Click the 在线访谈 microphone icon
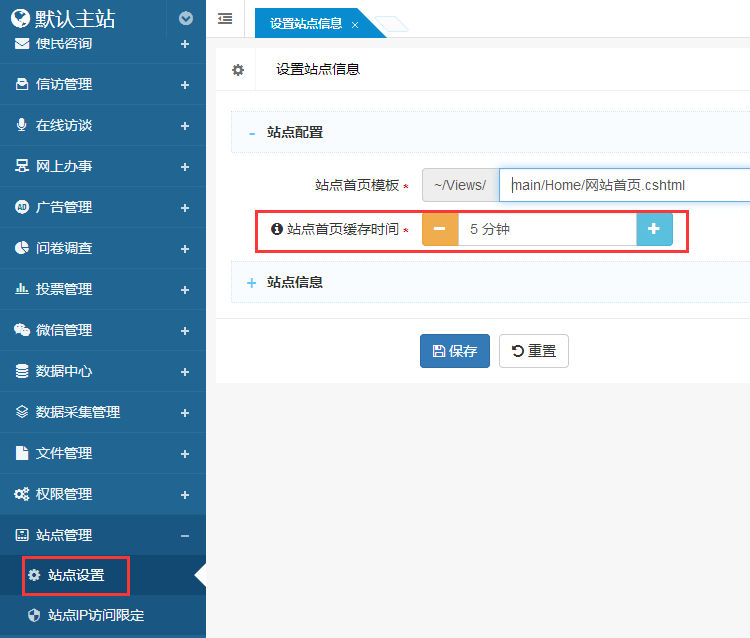 tap(22, 126)
